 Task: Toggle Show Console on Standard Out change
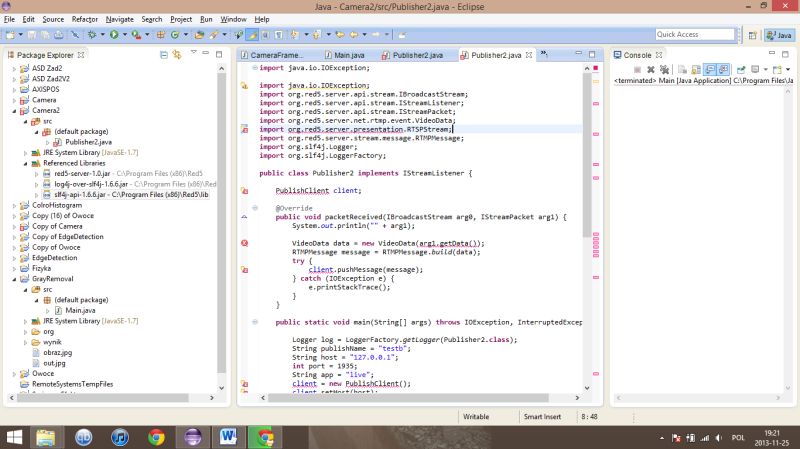click(710, 69)
